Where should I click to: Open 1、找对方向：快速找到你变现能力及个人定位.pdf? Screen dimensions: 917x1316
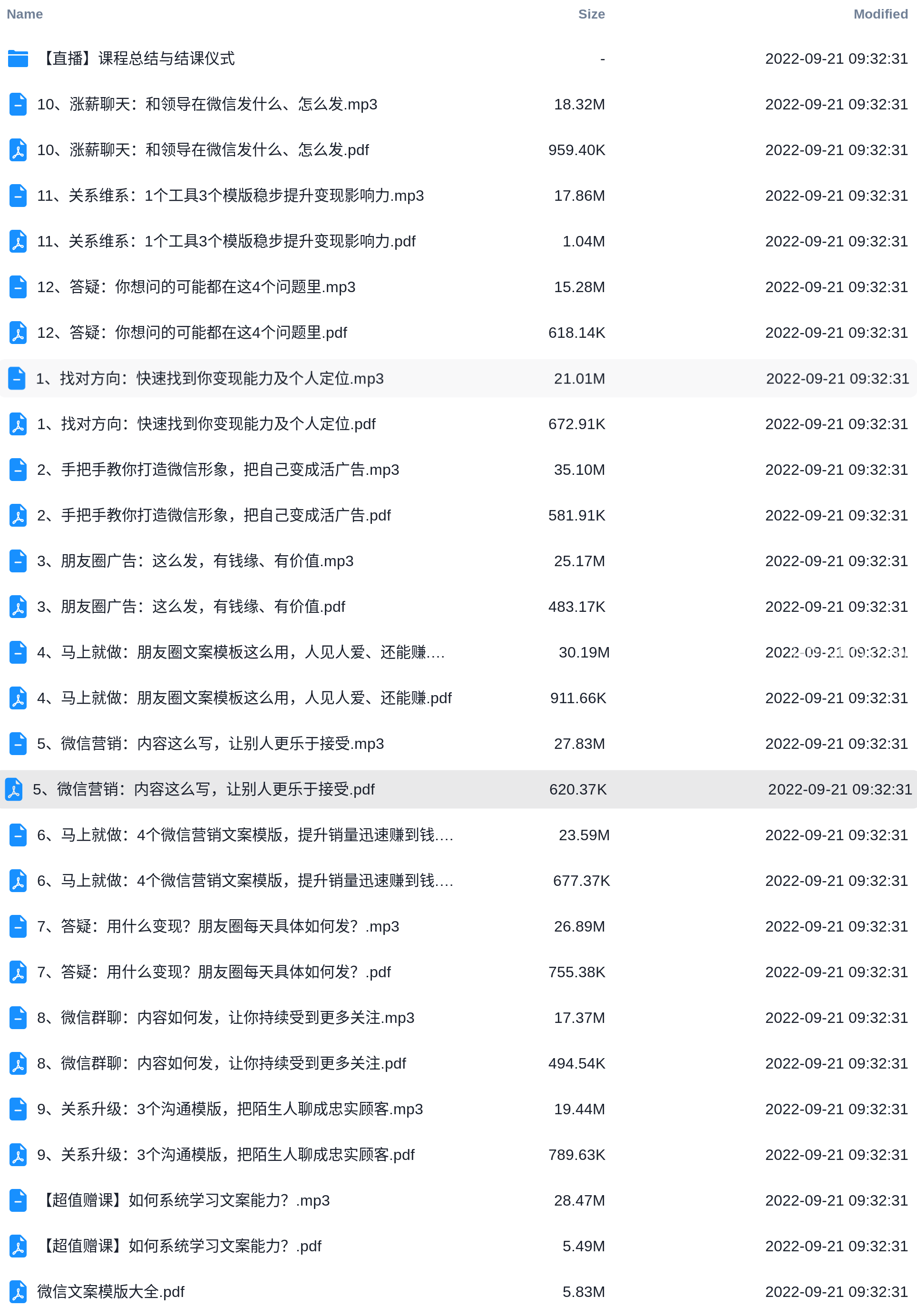pos(206,424)
